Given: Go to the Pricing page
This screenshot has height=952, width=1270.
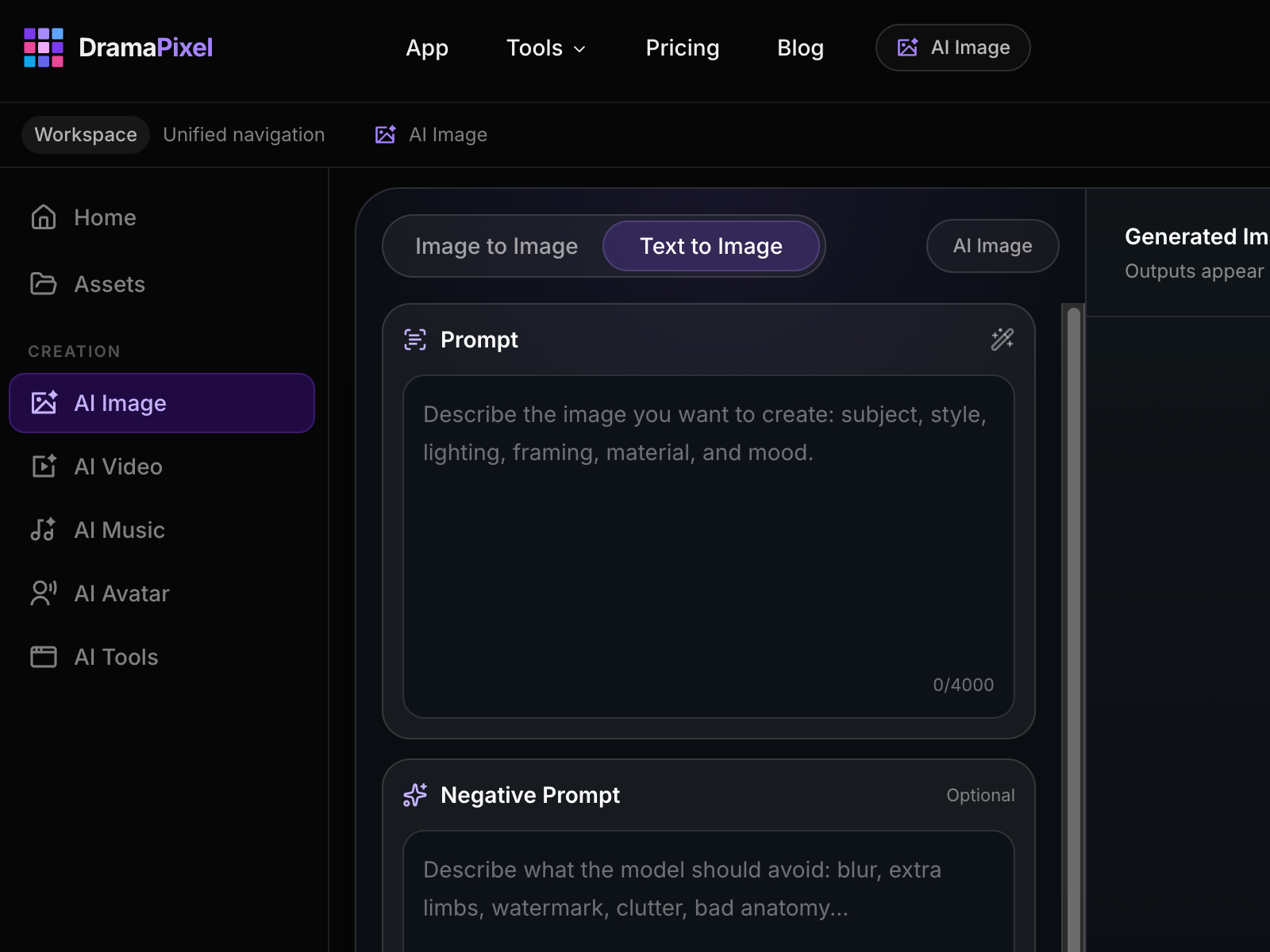Looking at the screenshot, I should click(682, 48).
